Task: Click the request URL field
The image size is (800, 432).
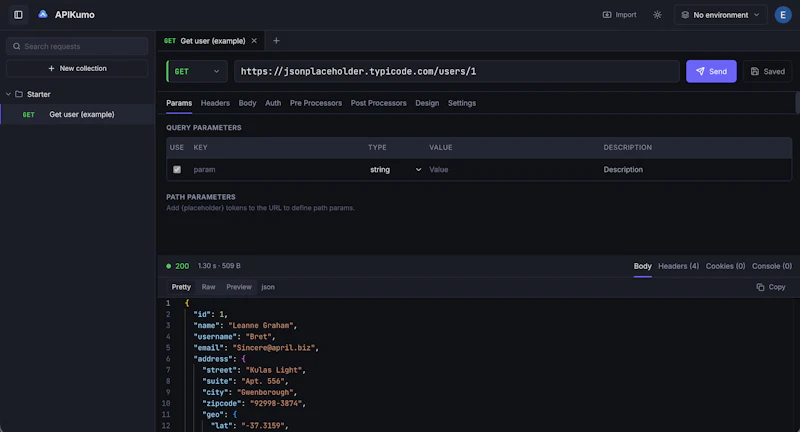Action: tap(457, 71)
